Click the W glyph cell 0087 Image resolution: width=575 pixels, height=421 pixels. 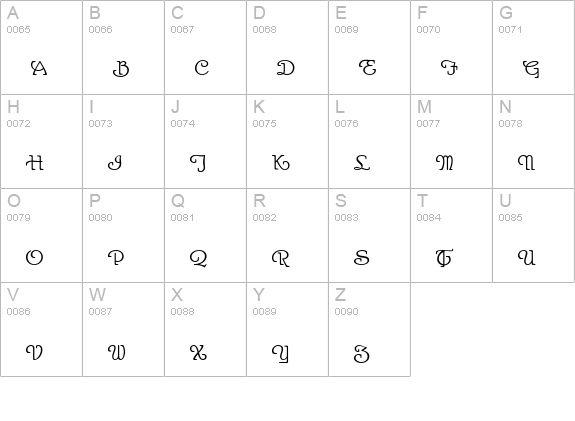[x=124, y=329]
